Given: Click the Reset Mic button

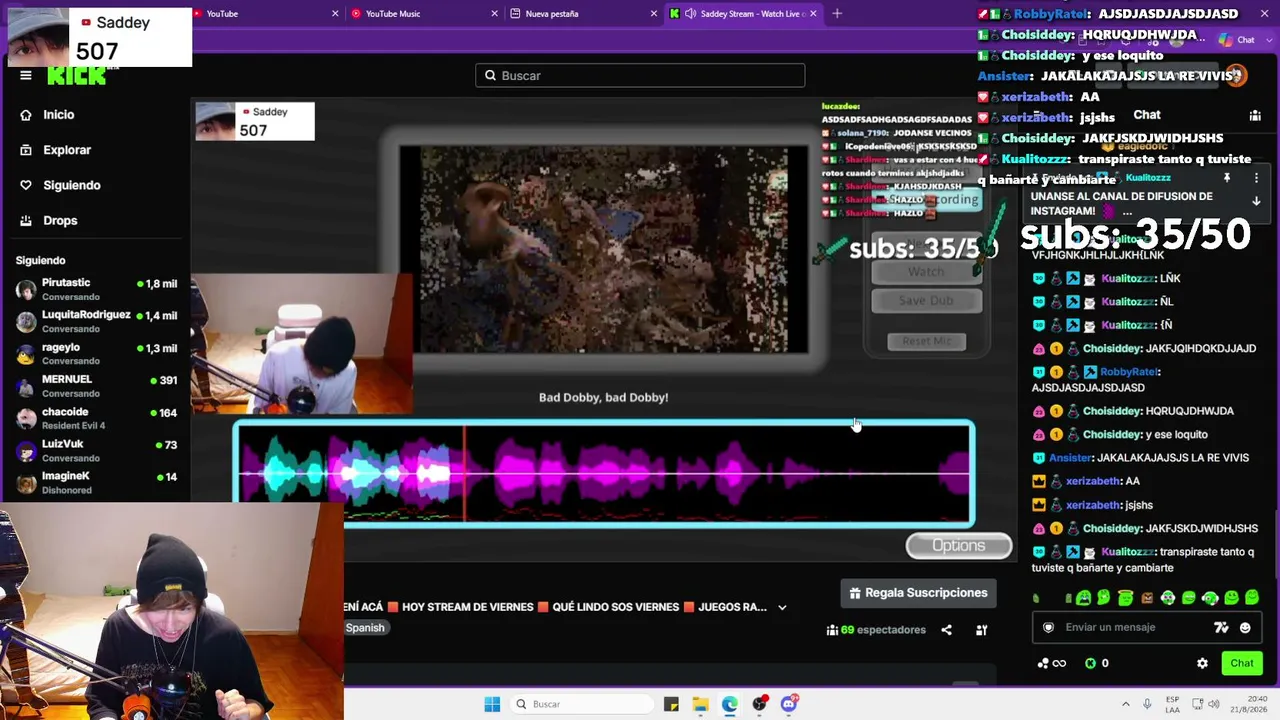Looking at the screenshot, I should tap(927, 341).
